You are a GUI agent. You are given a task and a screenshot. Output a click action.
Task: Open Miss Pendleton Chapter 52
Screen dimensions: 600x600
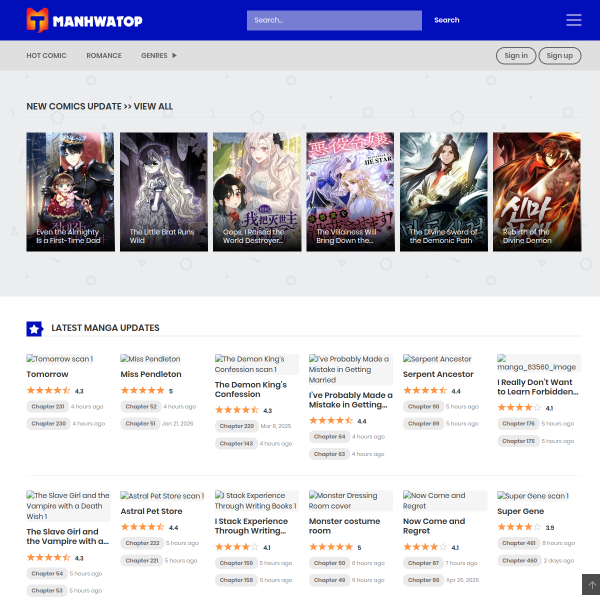pyautogui.click(x=141, y=406)
